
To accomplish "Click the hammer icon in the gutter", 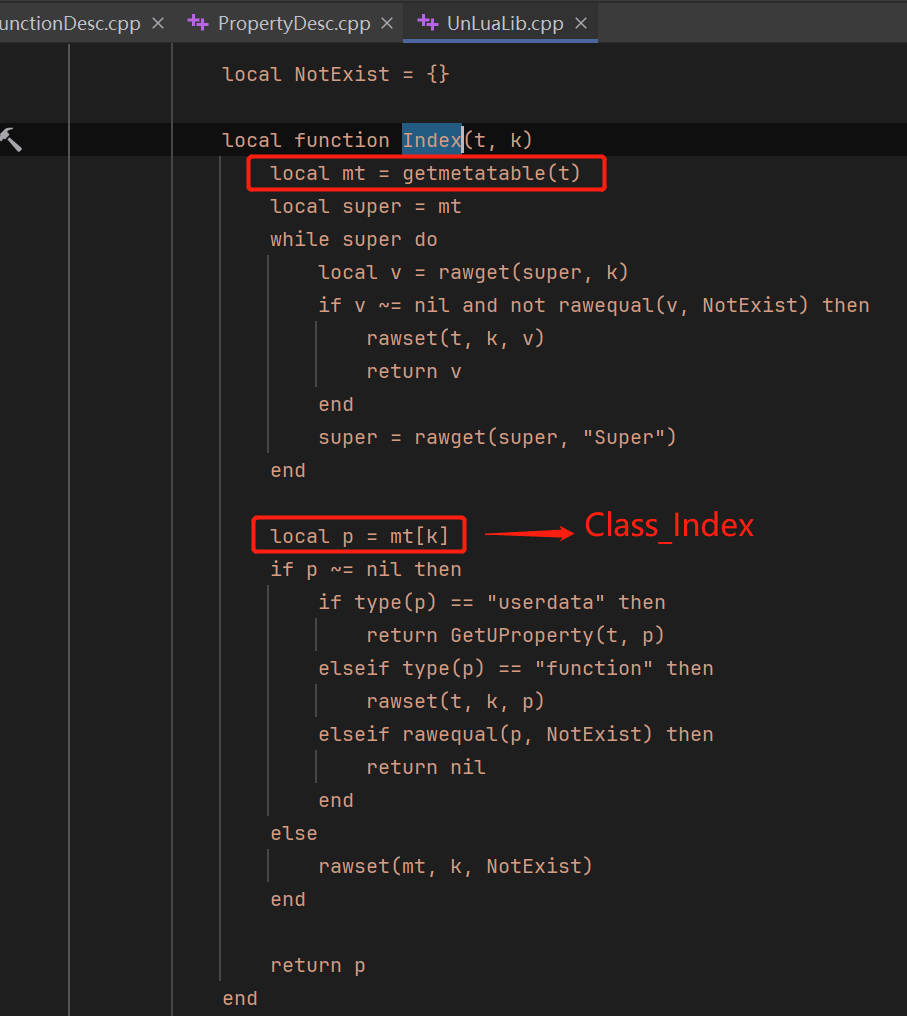I will (10, 140).
